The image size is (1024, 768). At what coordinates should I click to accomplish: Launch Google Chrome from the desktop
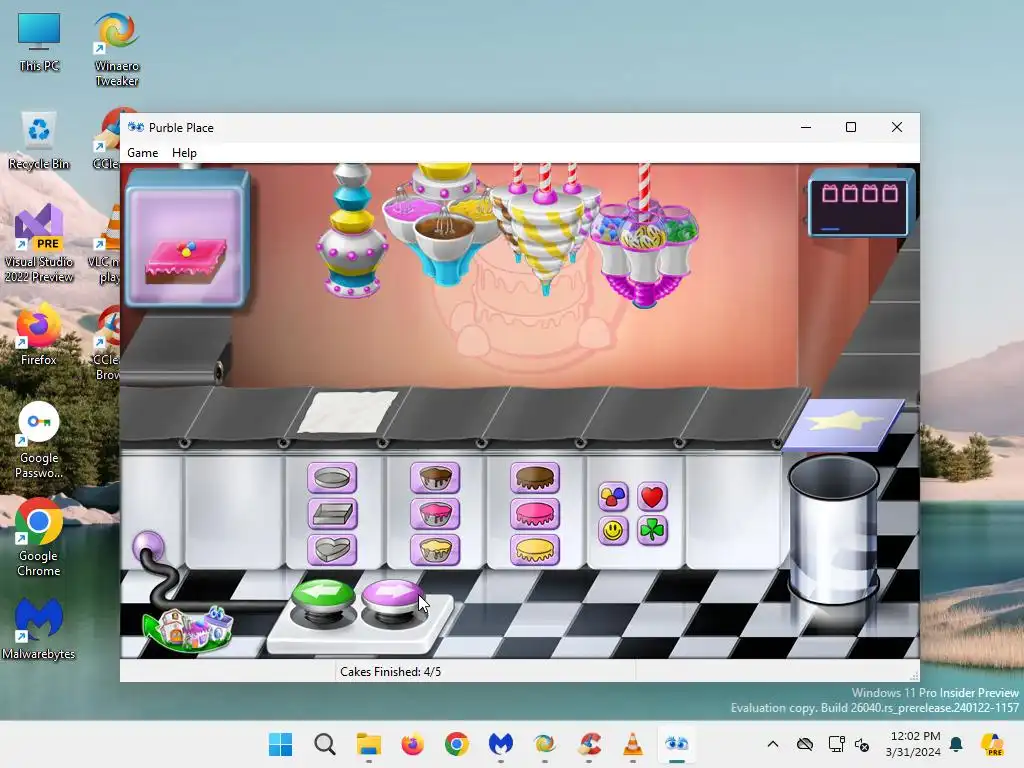[39, 538]
